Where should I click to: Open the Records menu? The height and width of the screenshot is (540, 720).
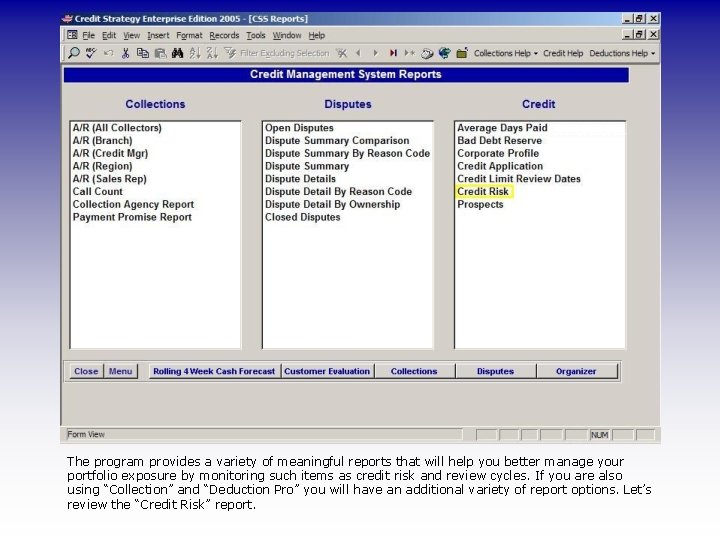(x=224, y=35)
